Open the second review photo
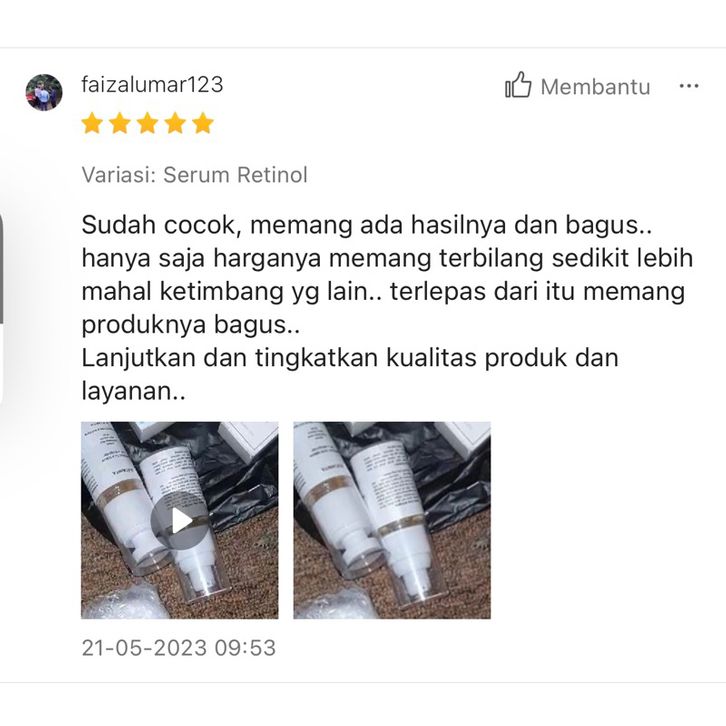Viewport: 726px width, 726px height. pos(392,520)
